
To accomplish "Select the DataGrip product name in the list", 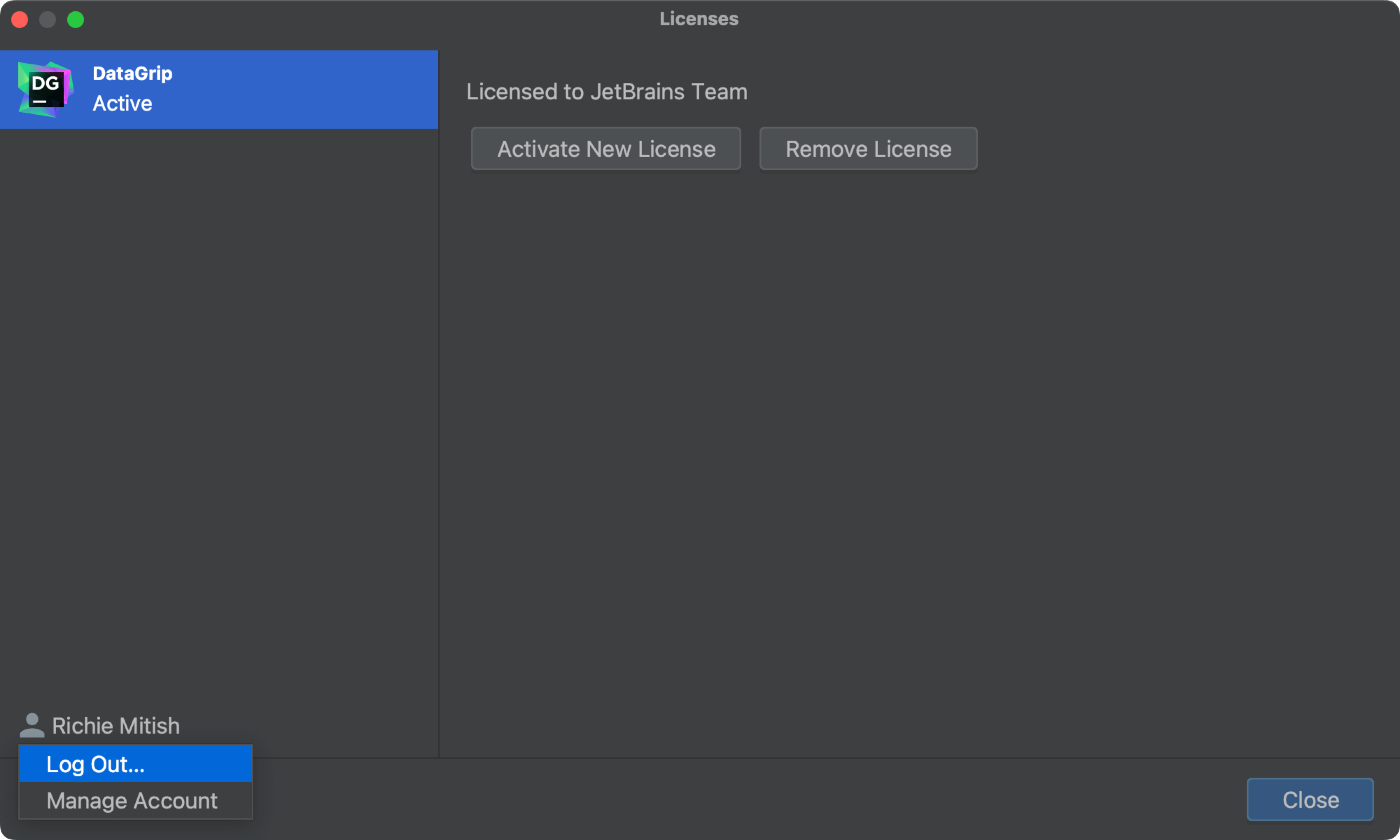I will click(132, 73).
